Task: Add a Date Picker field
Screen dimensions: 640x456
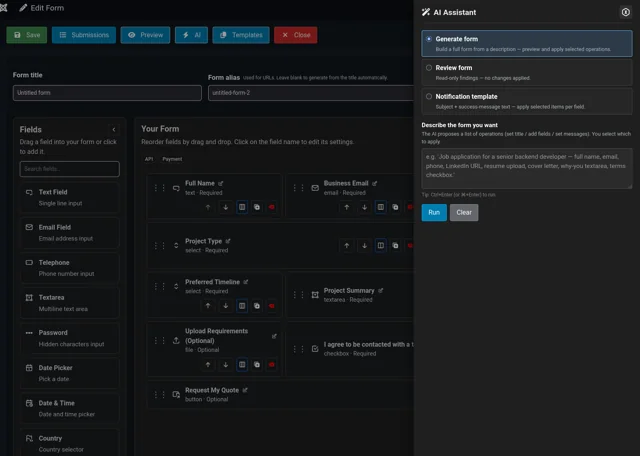Action: tap(69, 373)
